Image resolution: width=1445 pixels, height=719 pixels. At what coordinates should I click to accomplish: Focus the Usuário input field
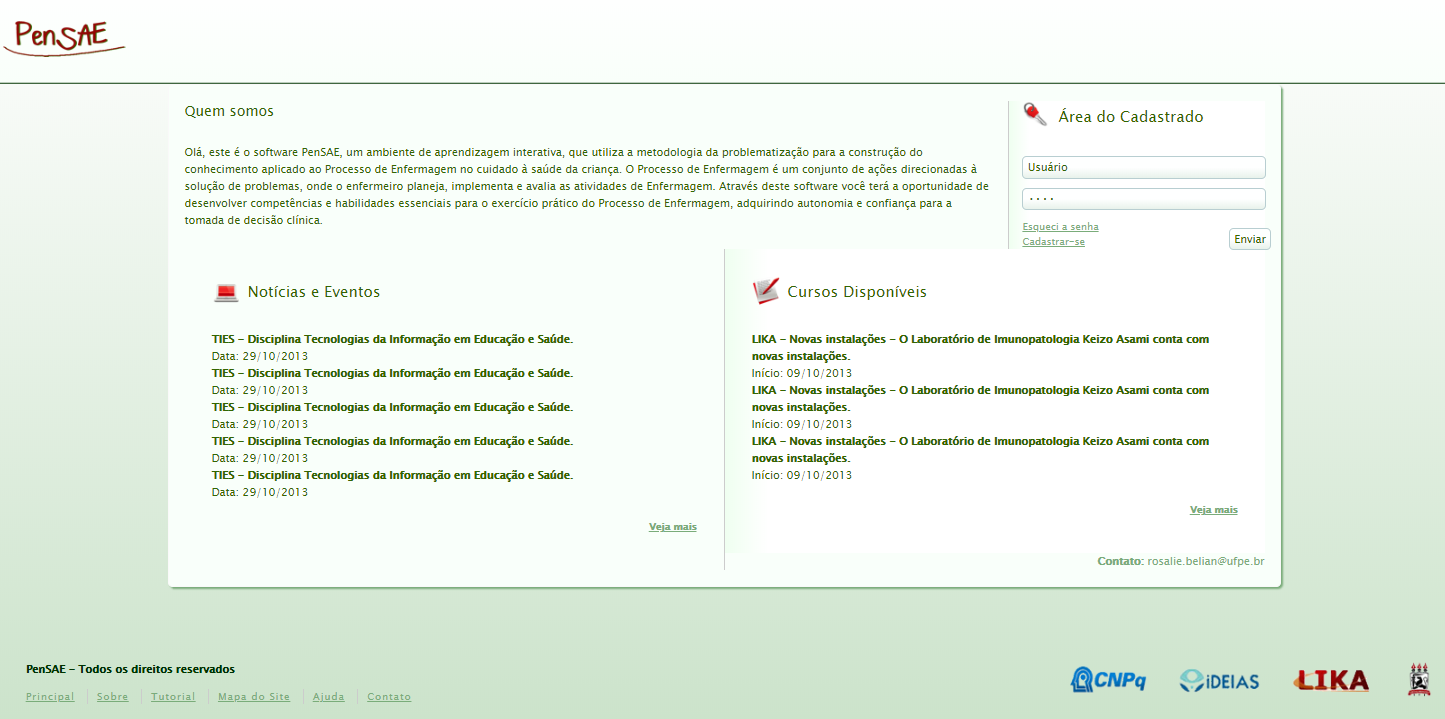(x=1143, y=168)
